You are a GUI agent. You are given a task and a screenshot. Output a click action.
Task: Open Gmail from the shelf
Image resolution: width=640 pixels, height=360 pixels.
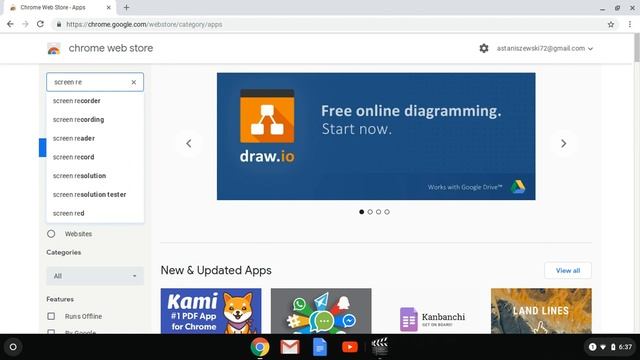point(290,347)
